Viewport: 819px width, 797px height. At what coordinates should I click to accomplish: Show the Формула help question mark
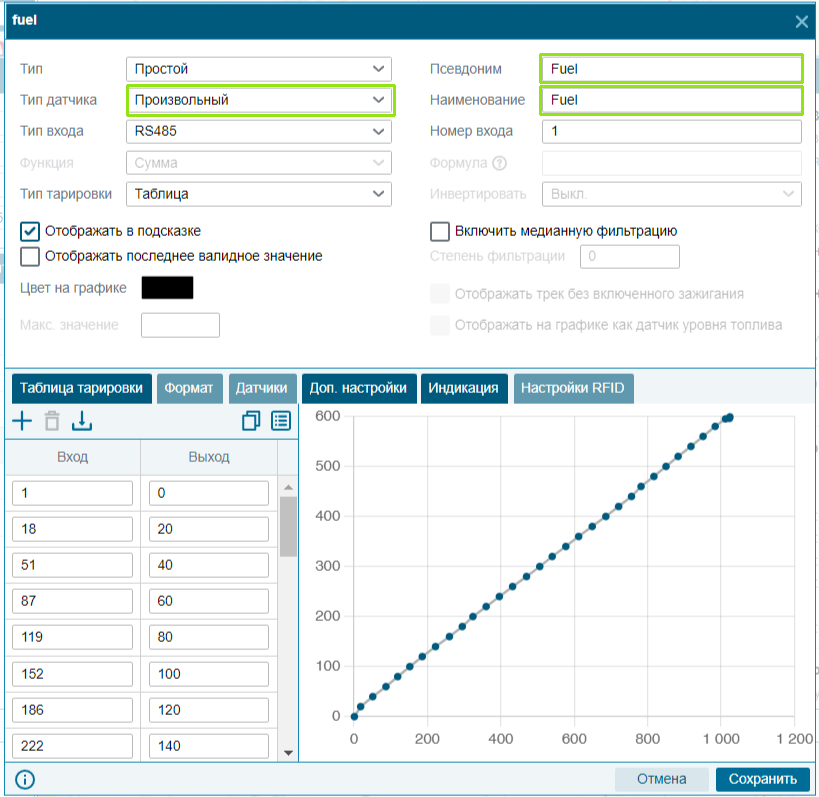(x=499, y=163)
